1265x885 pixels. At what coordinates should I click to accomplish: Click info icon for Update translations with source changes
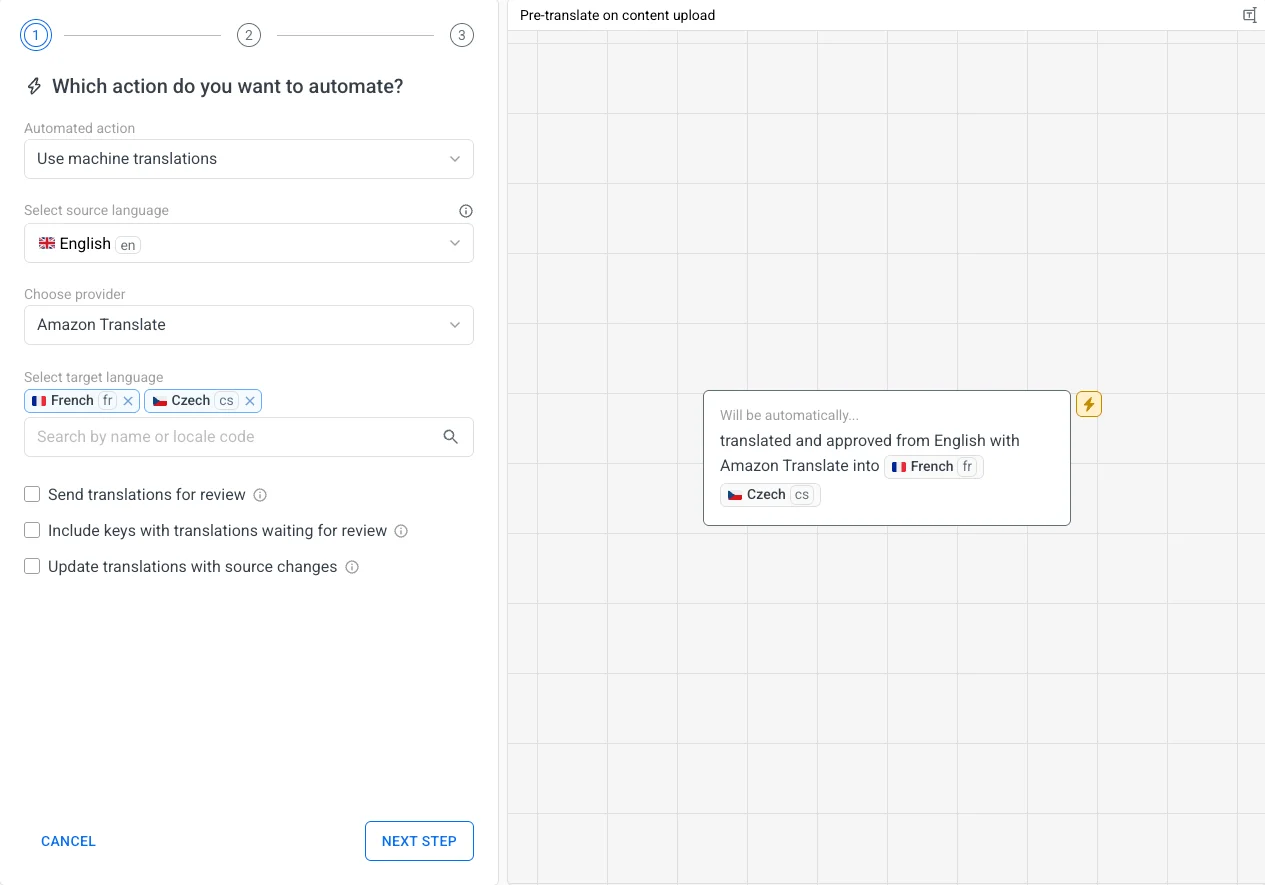pos(352,567)
